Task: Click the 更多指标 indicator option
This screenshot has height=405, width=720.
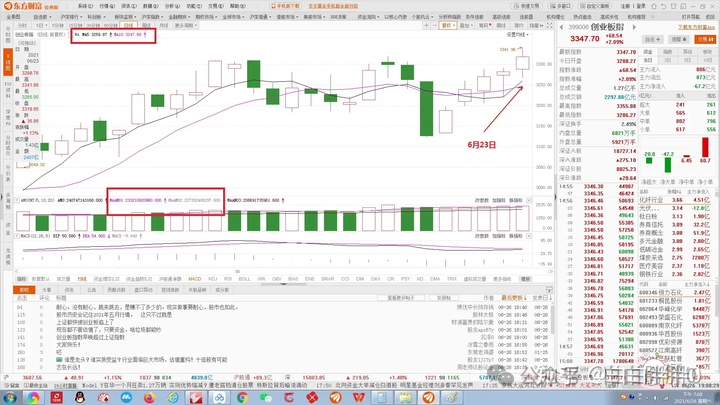Action: click(x=502, y=279)
